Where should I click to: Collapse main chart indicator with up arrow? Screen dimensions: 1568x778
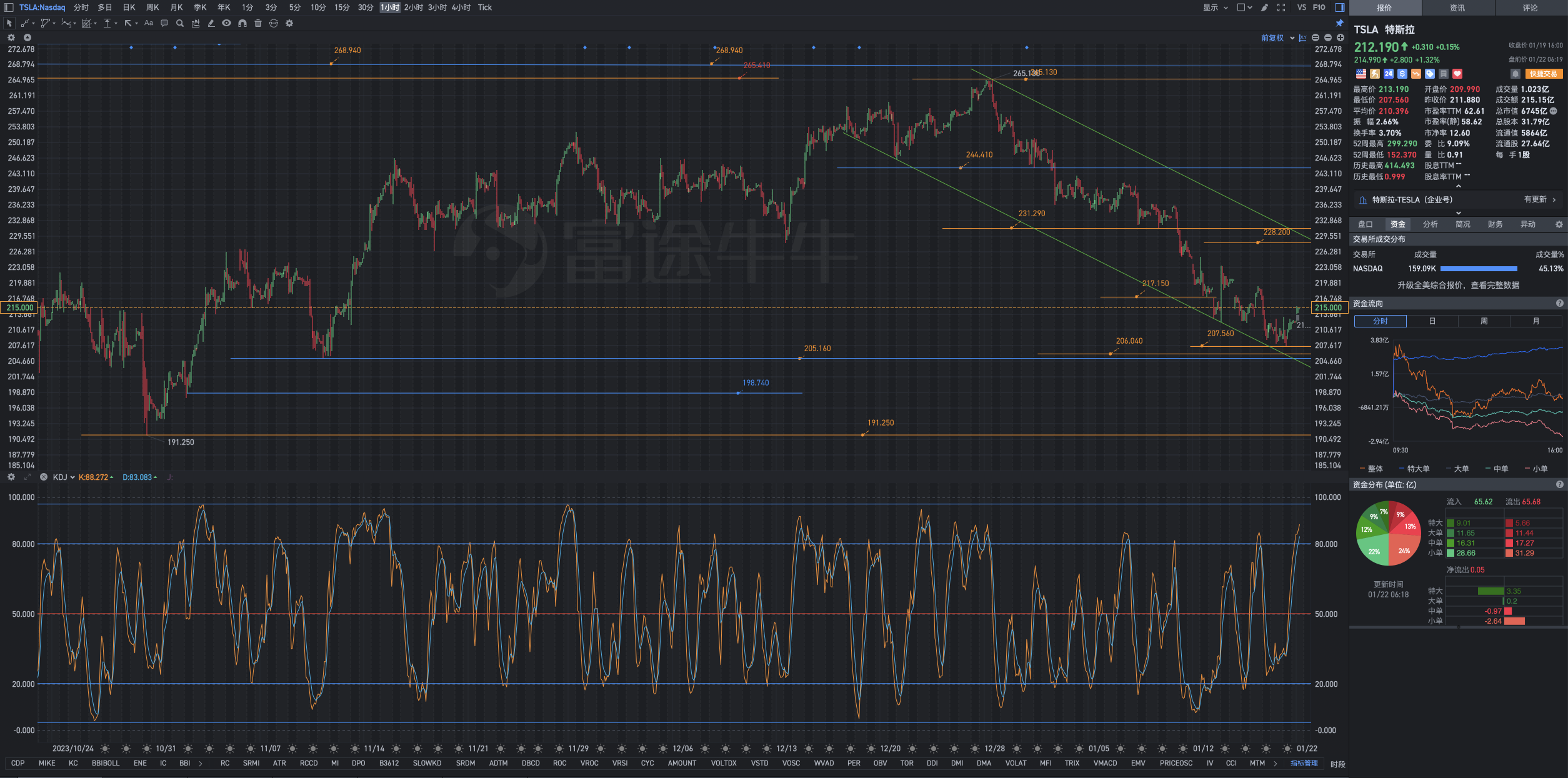coord(27,37)
